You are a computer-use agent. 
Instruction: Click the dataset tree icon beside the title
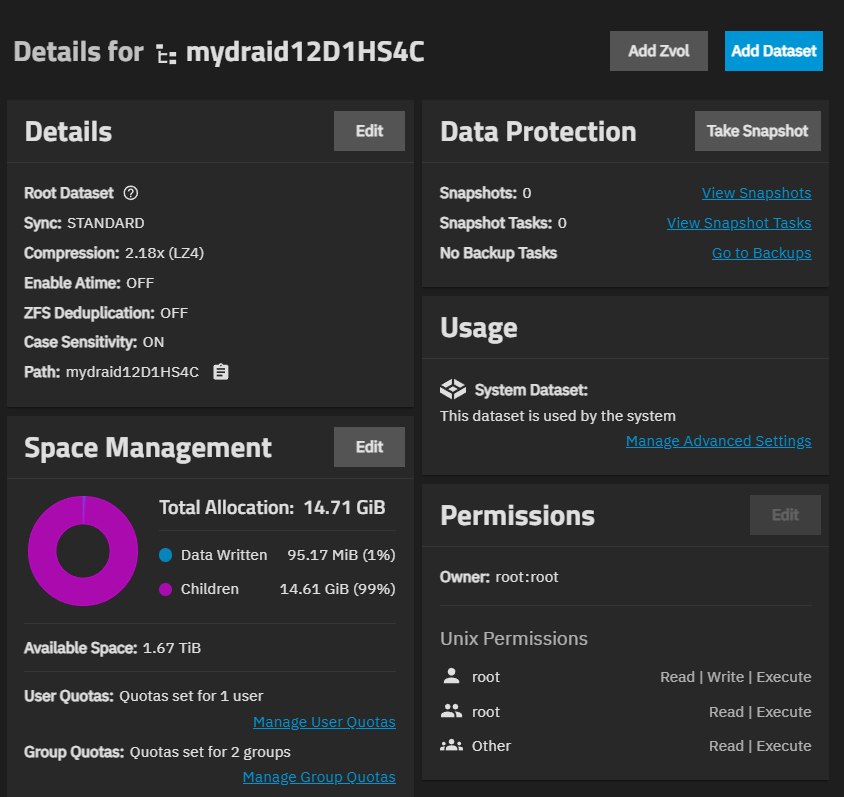pos(166,53)
